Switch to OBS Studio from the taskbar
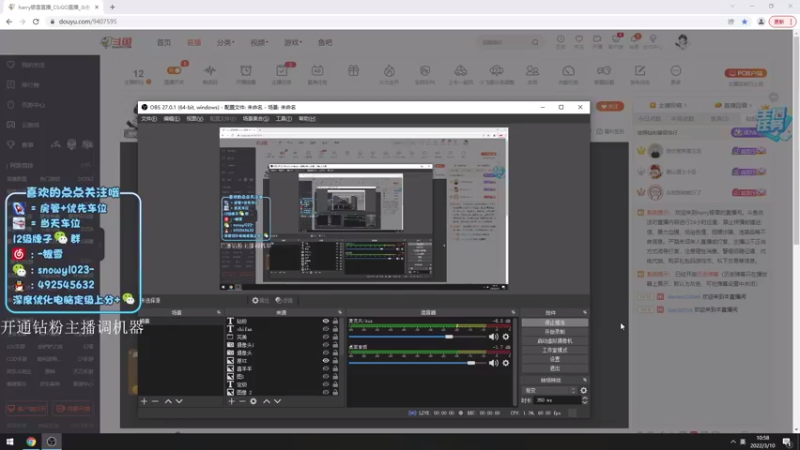Screen dimensions: 800x450 [52, 442]
